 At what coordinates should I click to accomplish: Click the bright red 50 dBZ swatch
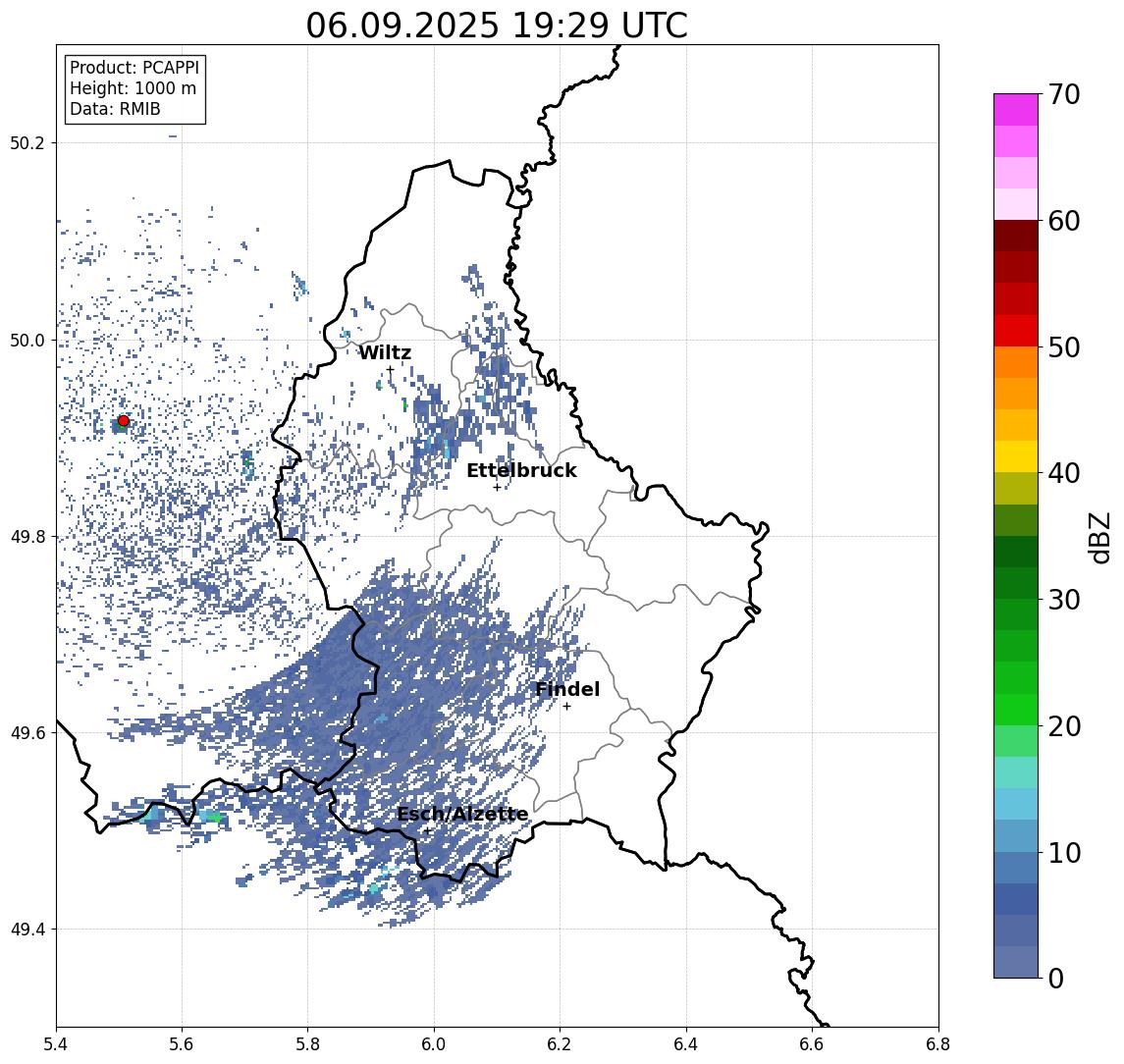coord(1016,331)
